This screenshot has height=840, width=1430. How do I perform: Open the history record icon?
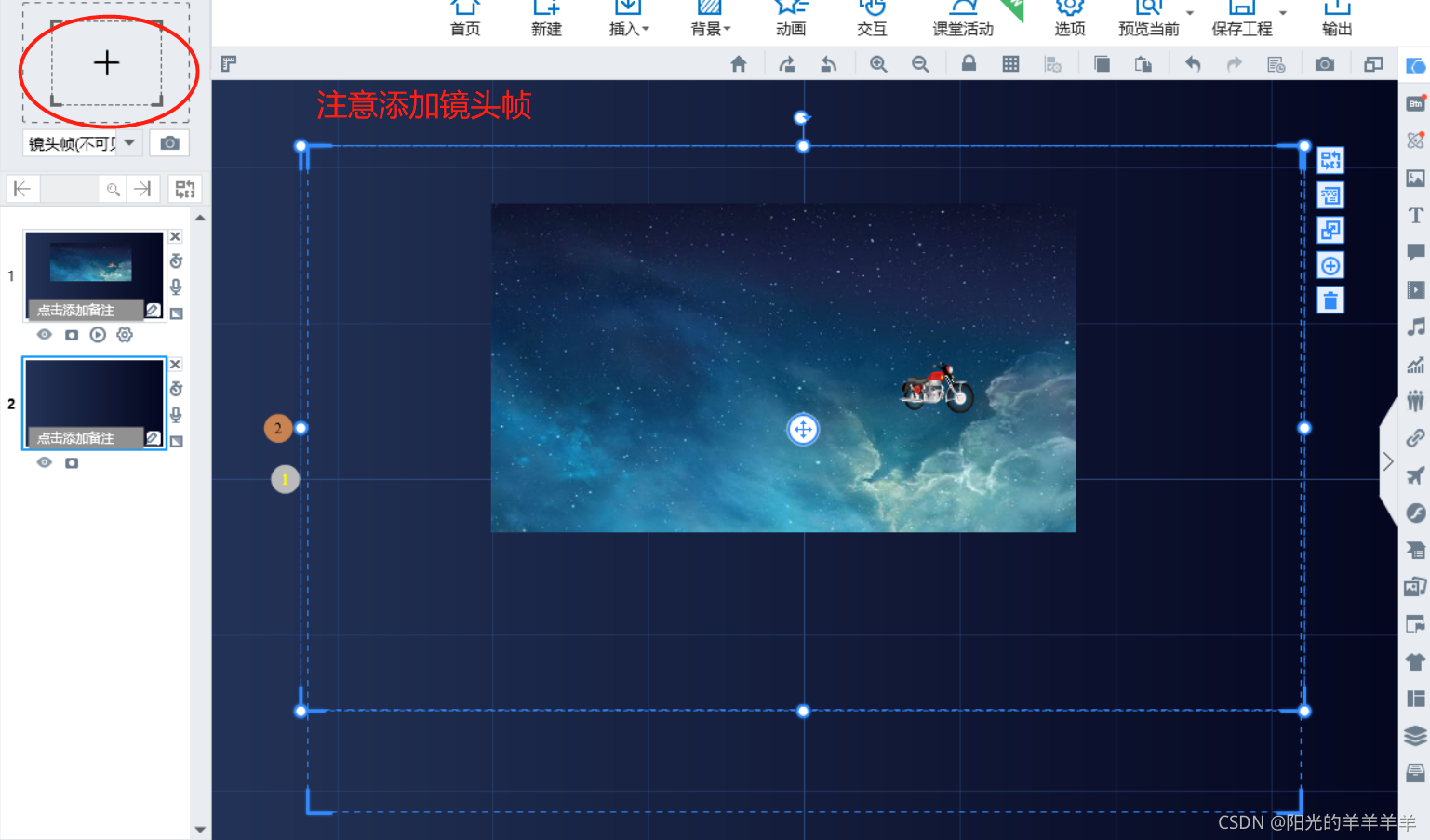point(1276,63)
